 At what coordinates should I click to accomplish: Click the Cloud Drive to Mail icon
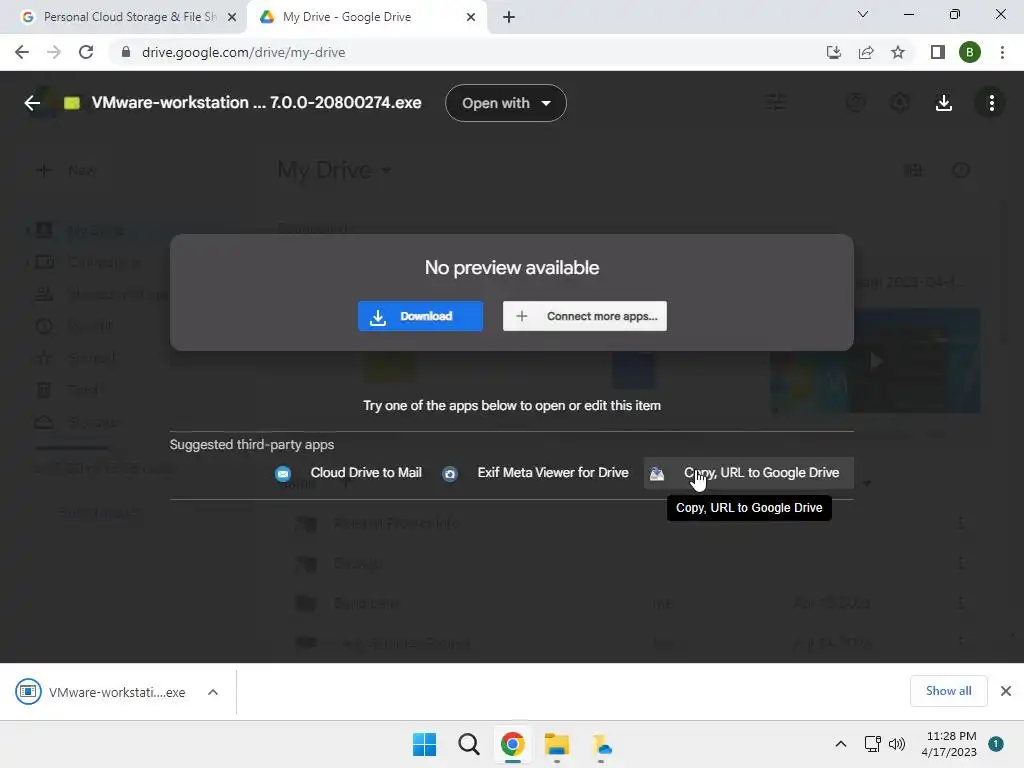click(x=283, y=474)
